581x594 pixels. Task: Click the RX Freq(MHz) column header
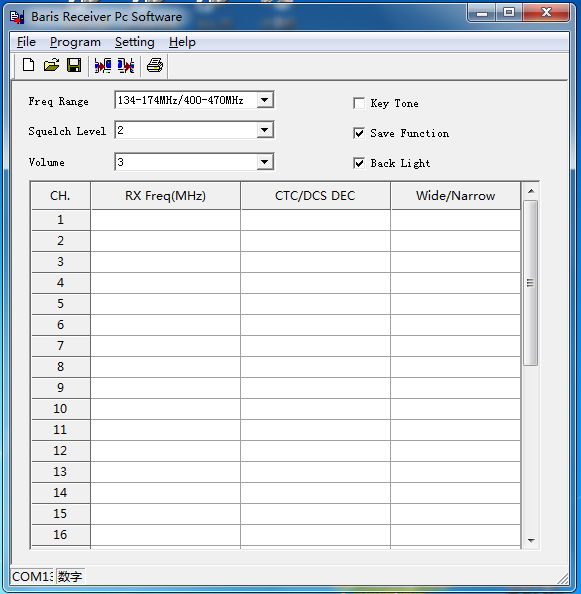click(x=166, y=195)
